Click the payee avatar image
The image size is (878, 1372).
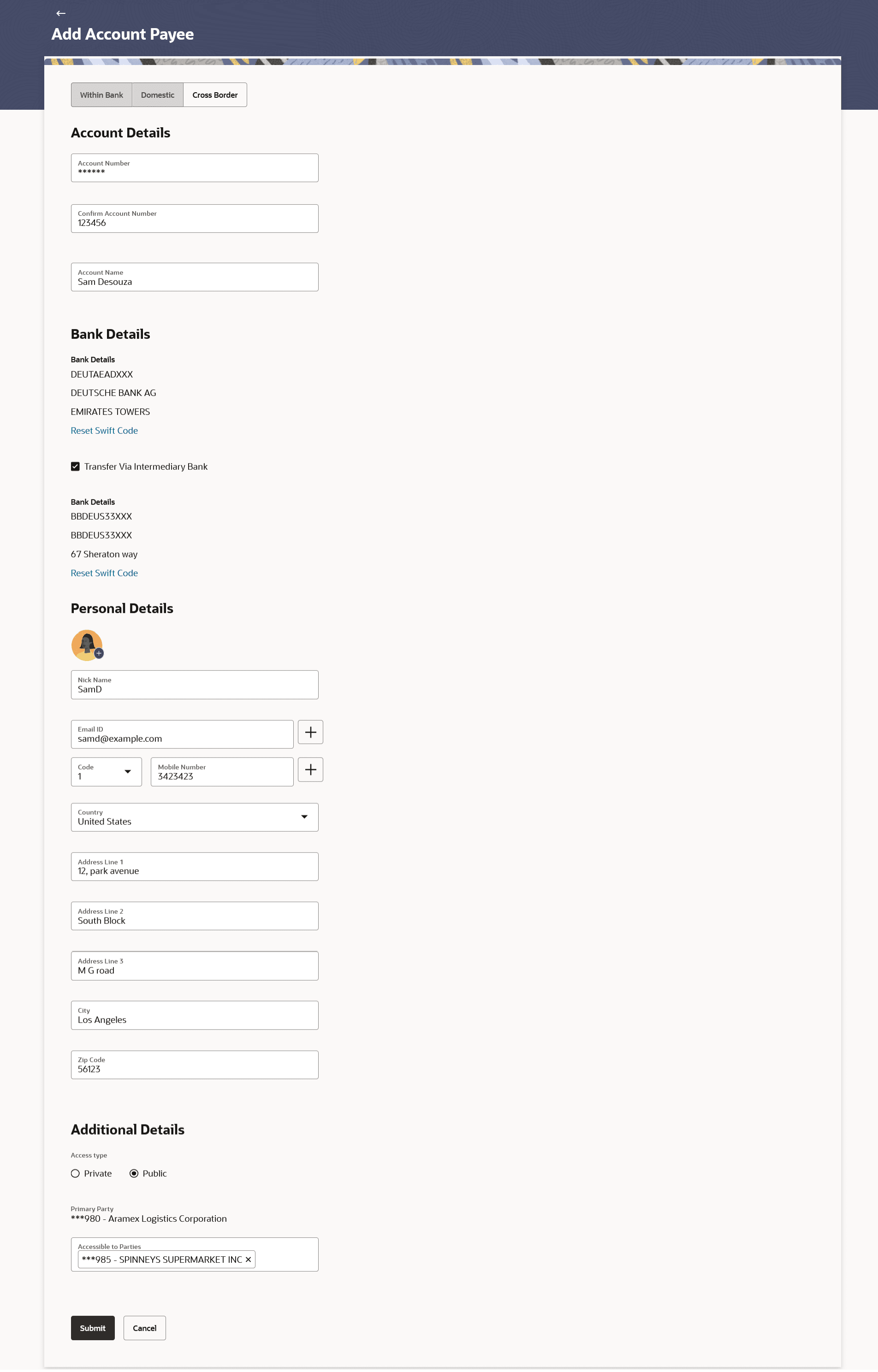coord(85,644)
